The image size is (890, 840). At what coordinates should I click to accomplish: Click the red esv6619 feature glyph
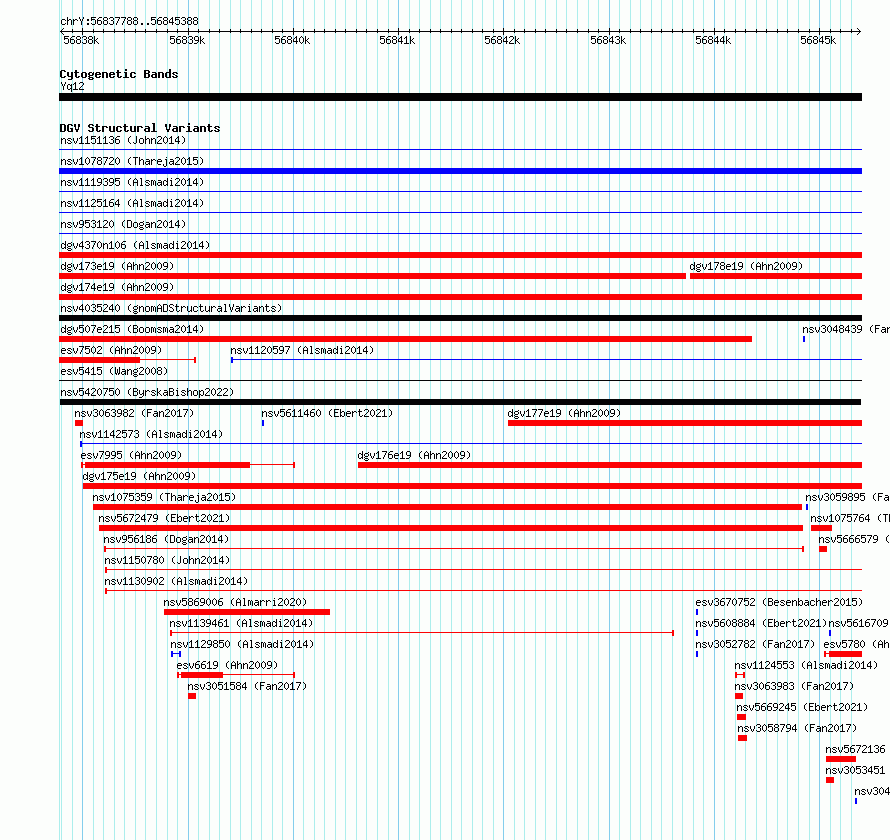(236, 675)
